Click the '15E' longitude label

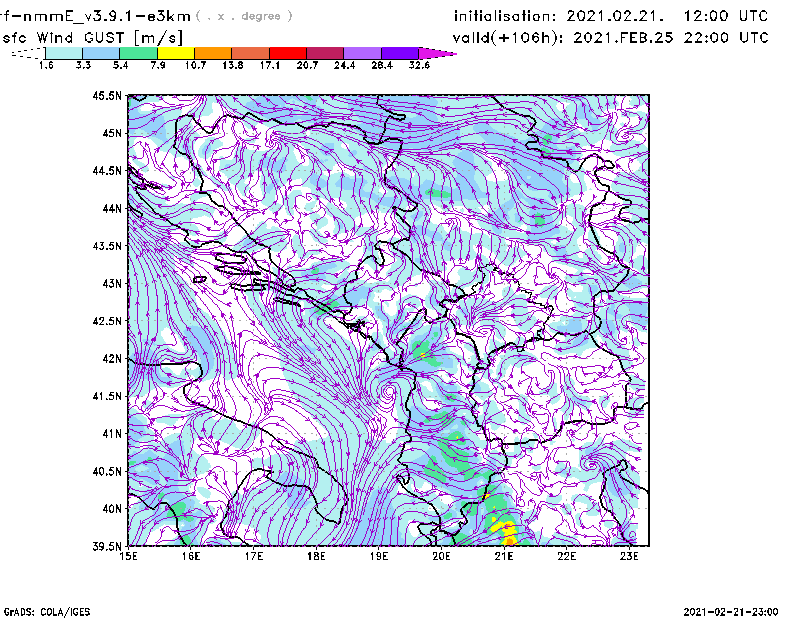tap(128, 556)
